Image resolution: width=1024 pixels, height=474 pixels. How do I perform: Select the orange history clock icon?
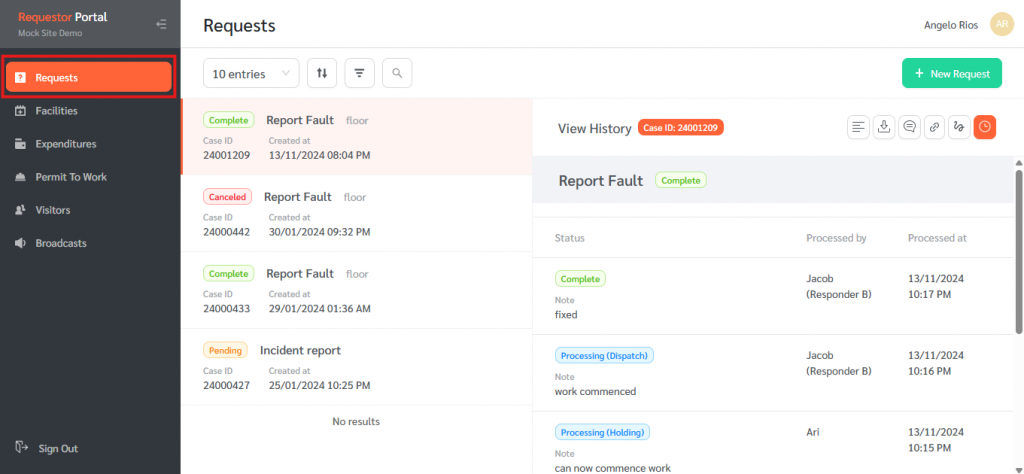(985, 127)
